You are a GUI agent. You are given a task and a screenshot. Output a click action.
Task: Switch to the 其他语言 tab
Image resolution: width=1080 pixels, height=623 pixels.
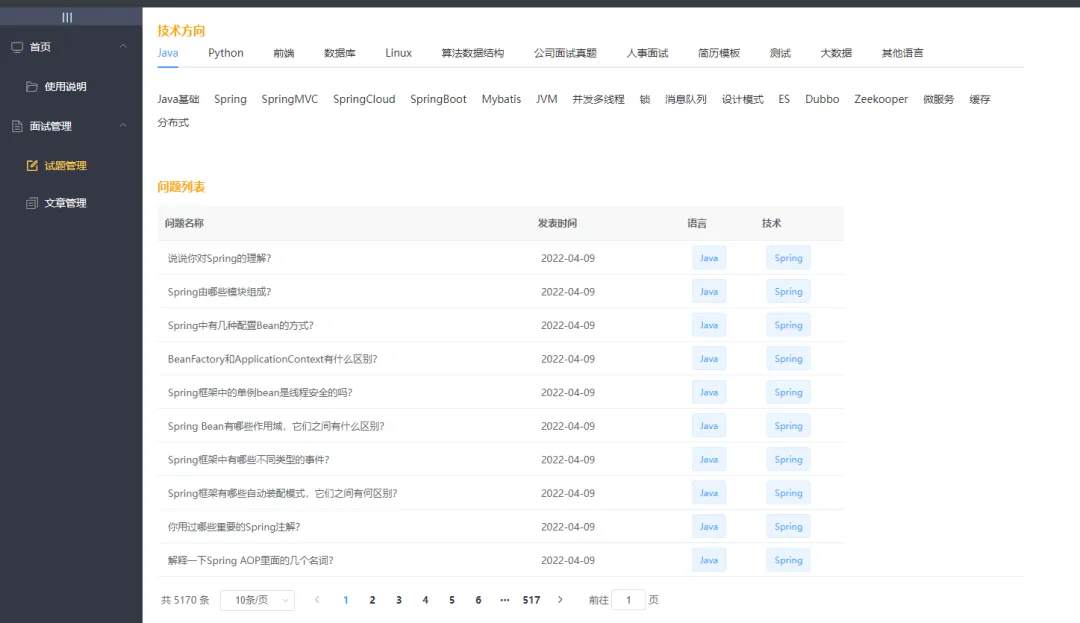point(902,53)
